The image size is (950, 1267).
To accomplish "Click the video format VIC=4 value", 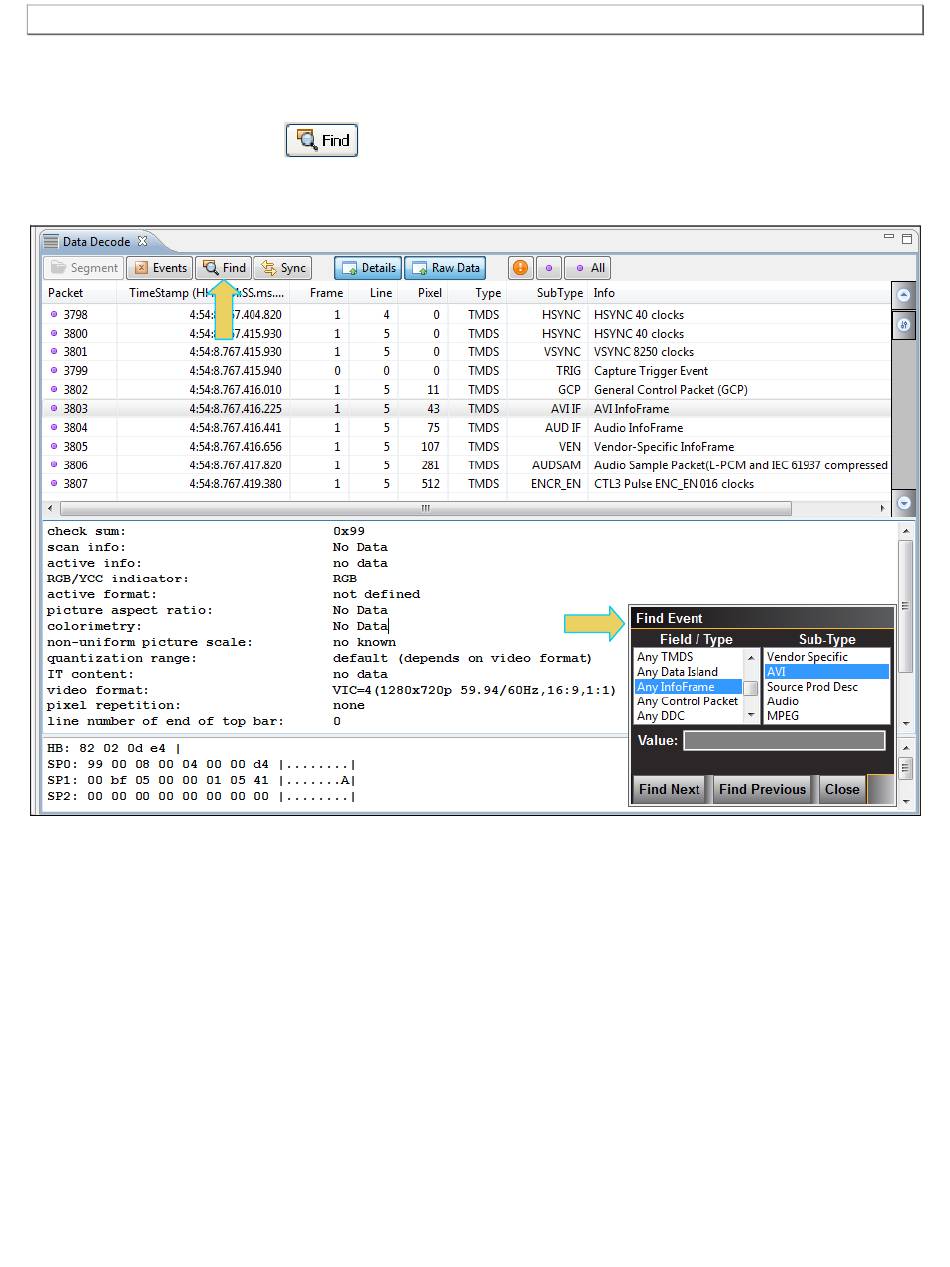I will 474,690.
